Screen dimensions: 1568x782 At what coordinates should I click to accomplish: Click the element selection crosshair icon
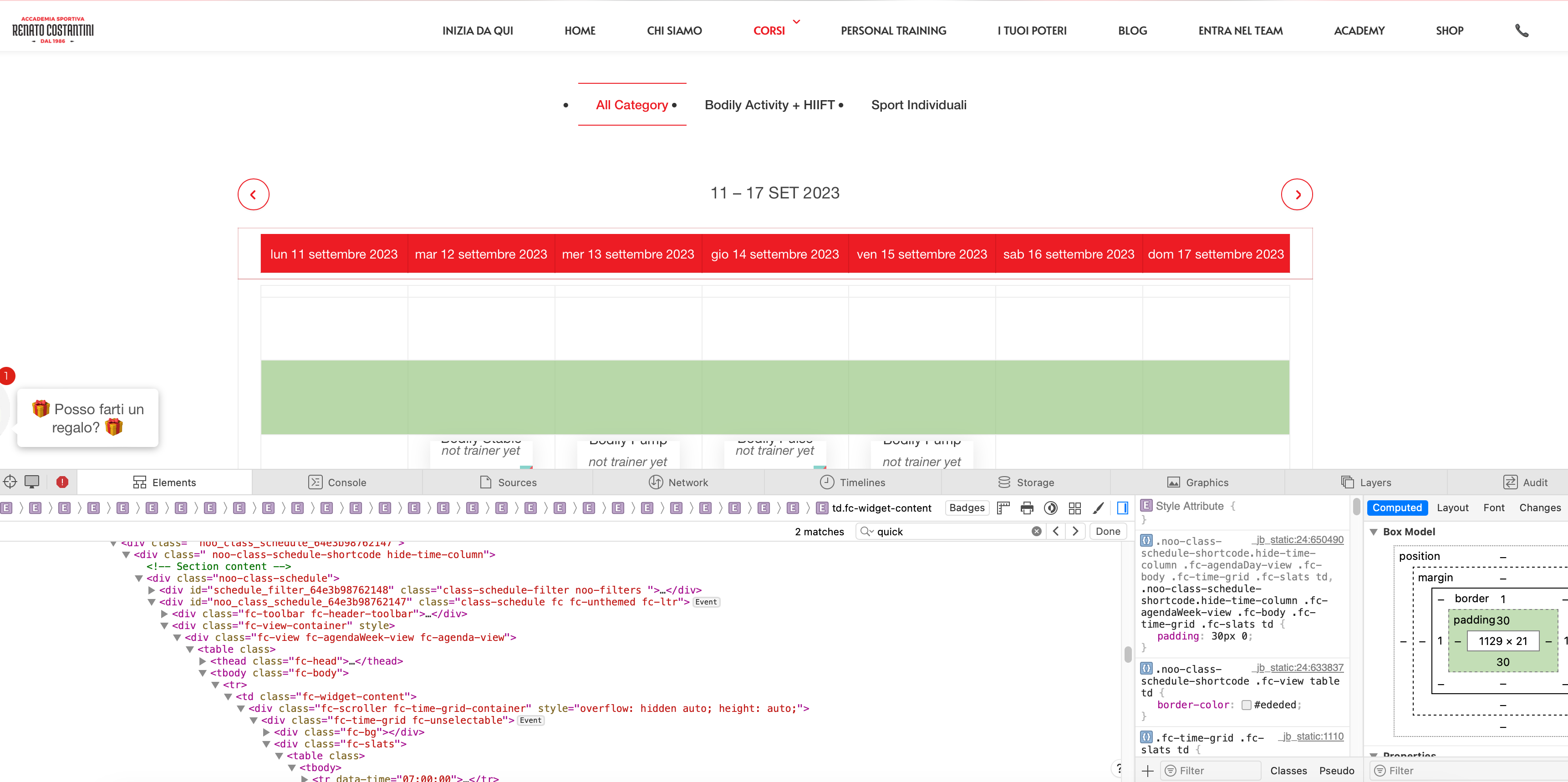[10, 482]
